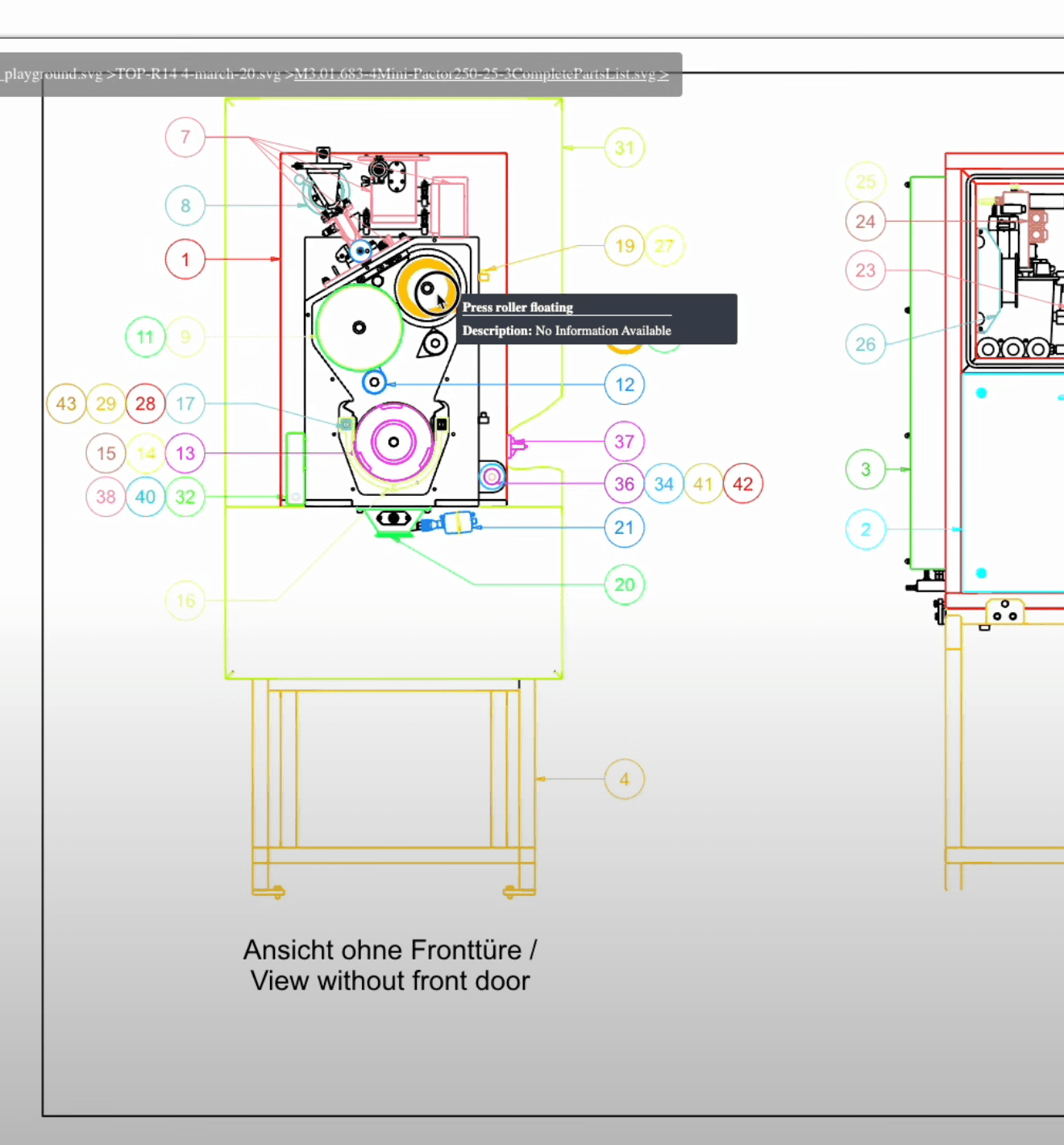
Task: Click the green callout number 3
Action: [x=866, y=469]
